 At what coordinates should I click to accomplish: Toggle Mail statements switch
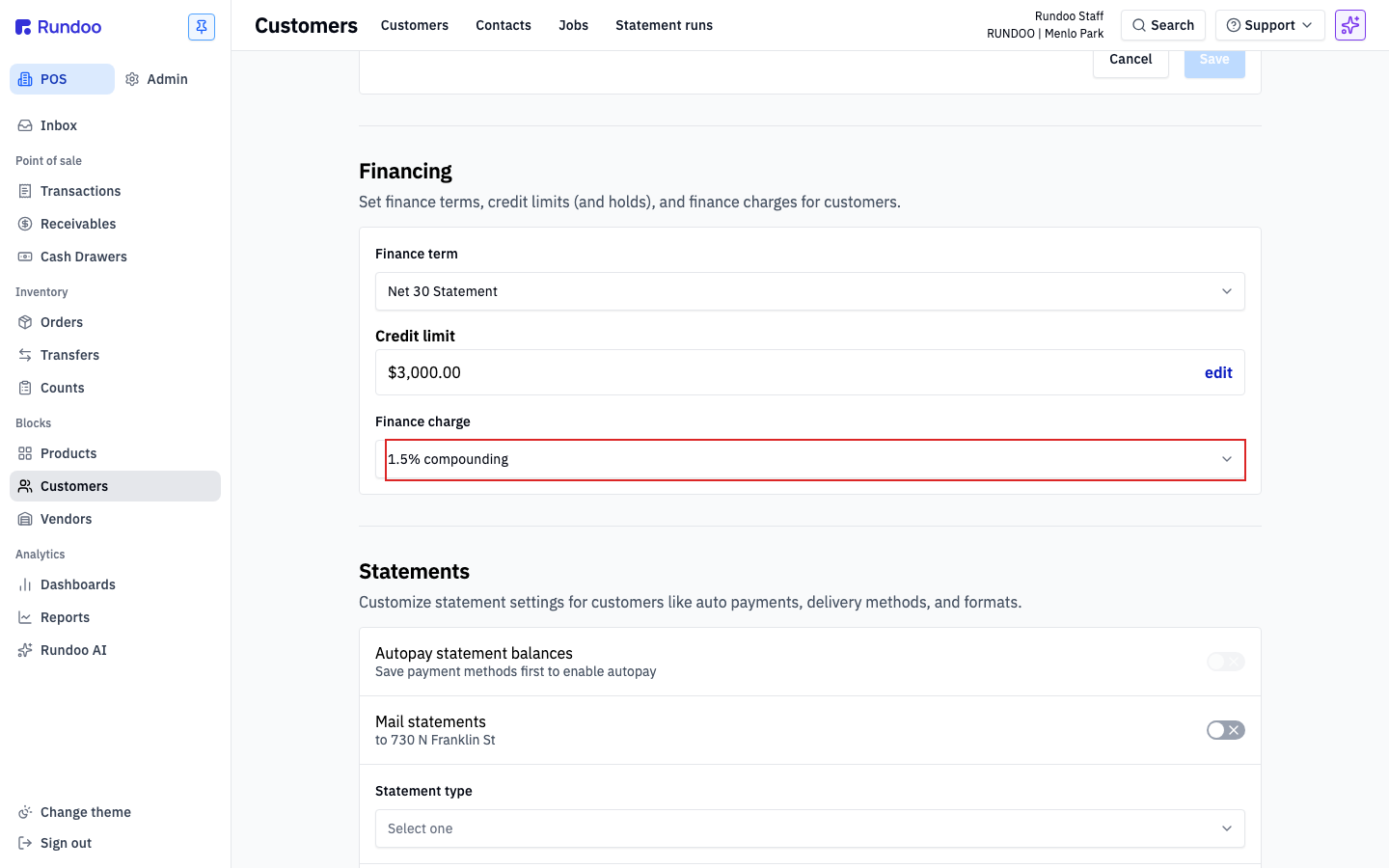coord(1226,730)
